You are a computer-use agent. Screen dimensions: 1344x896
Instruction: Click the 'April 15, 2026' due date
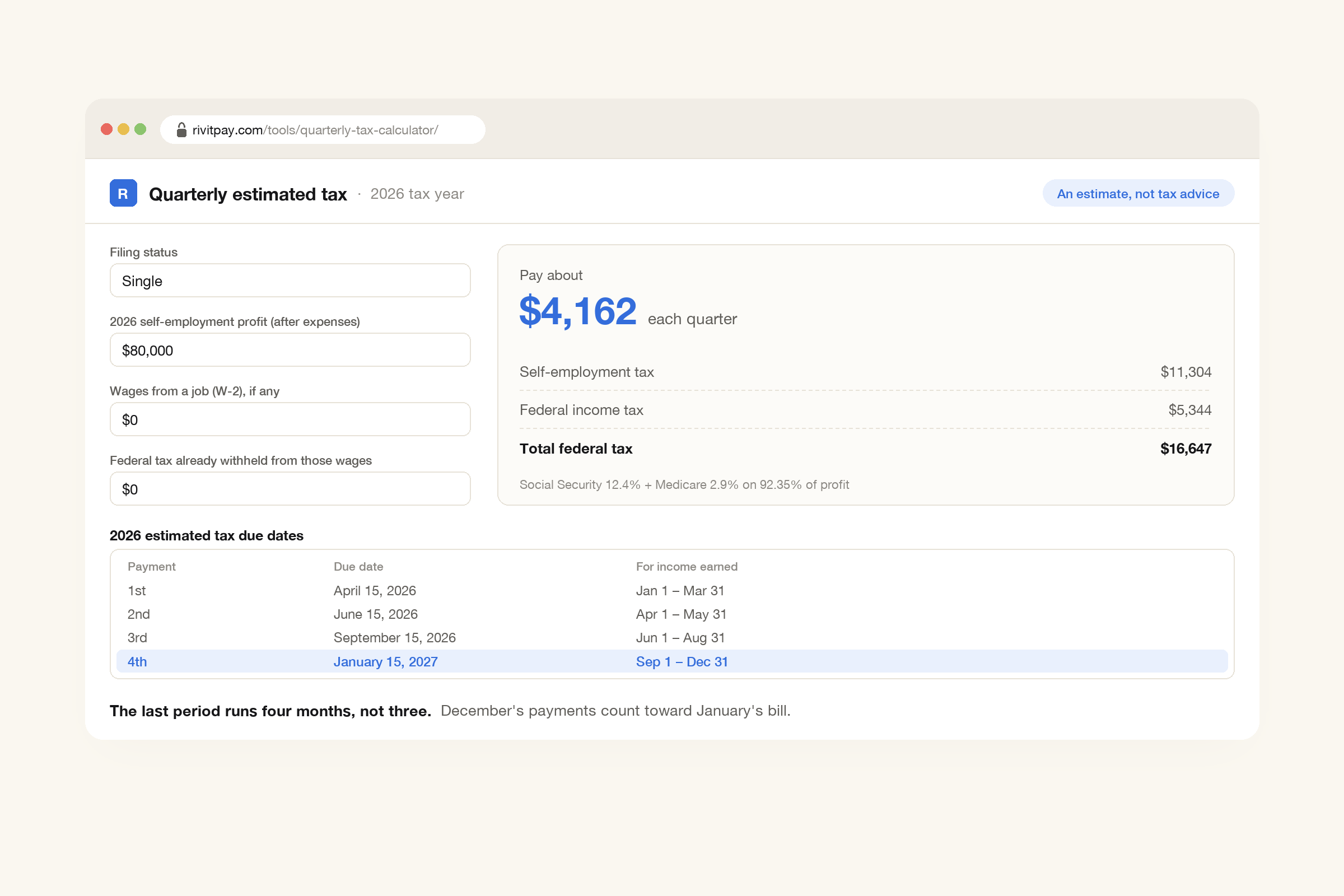[x=375, y=591]
